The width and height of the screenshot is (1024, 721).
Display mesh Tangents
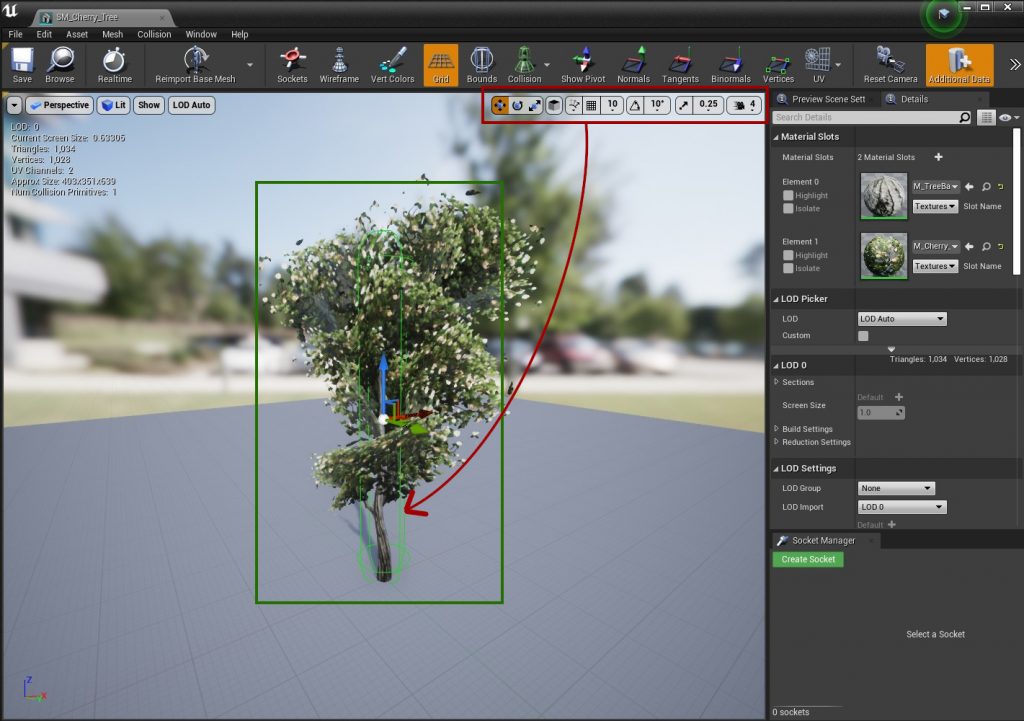(x=680, y=65)
